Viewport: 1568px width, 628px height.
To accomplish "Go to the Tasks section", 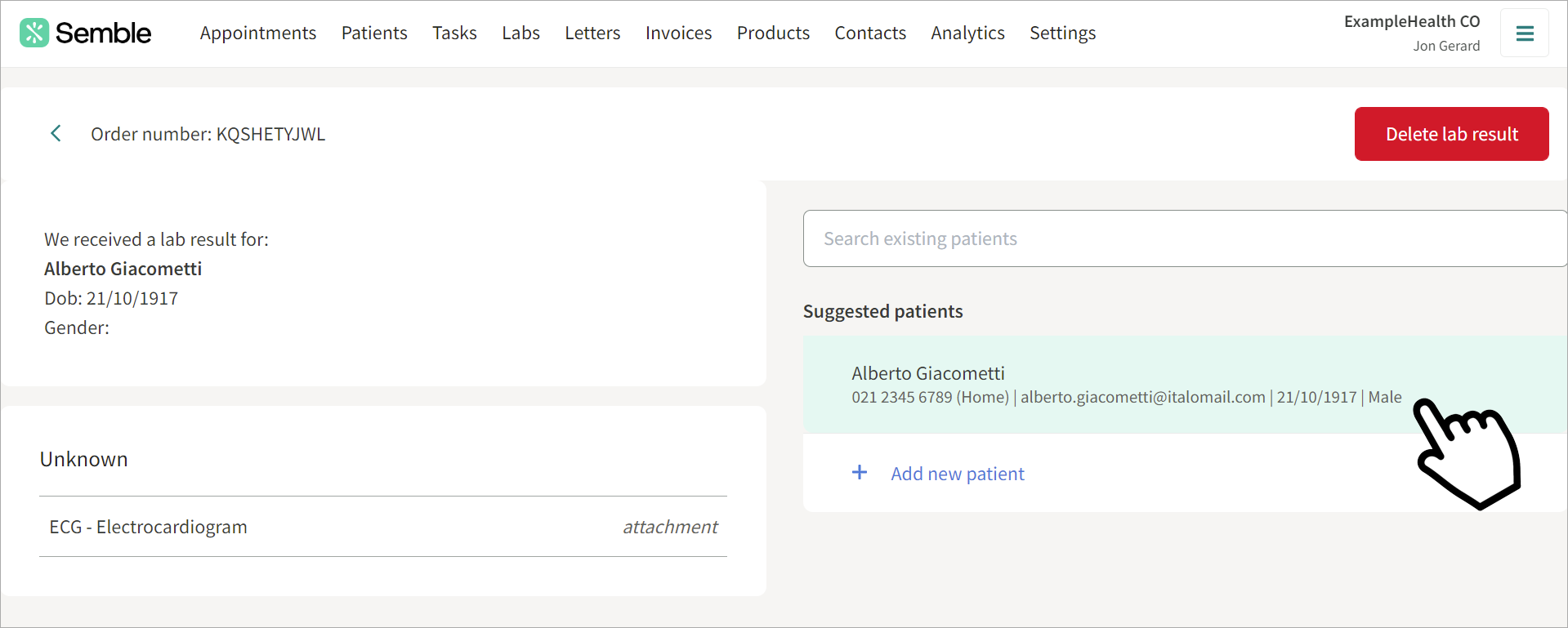I will 454,33.
